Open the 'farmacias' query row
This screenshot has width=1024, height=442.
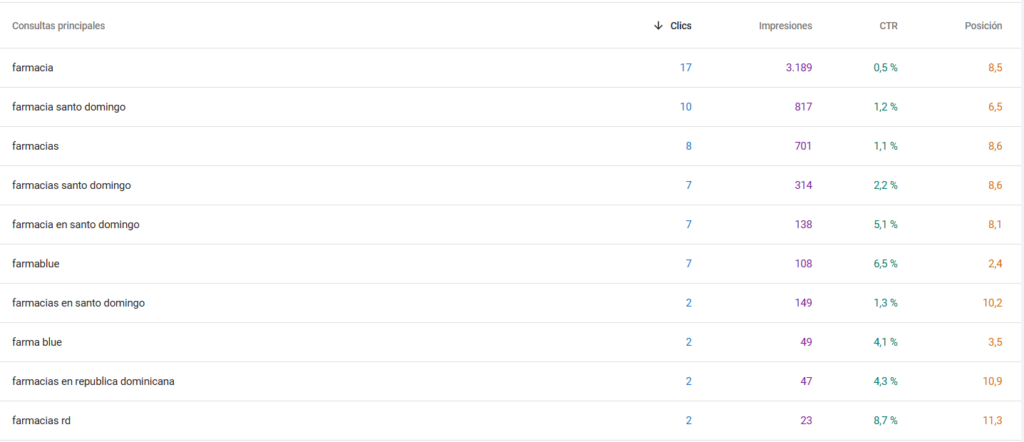(35, 146)
